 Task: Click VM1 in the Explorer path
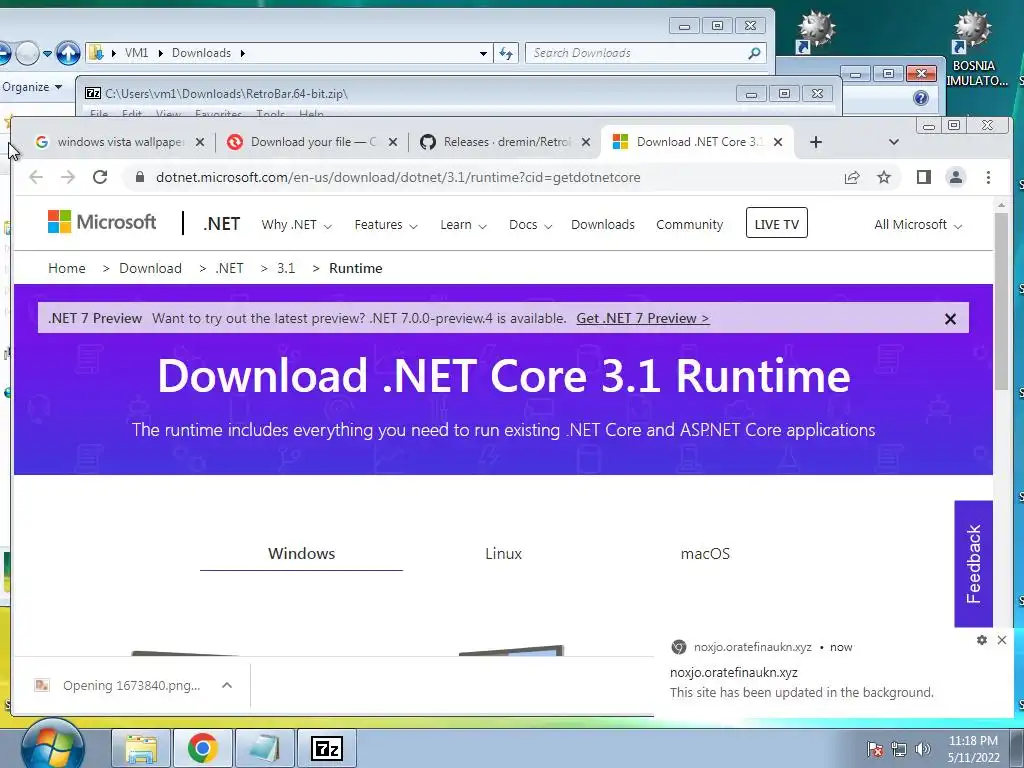tap(136, 53)
